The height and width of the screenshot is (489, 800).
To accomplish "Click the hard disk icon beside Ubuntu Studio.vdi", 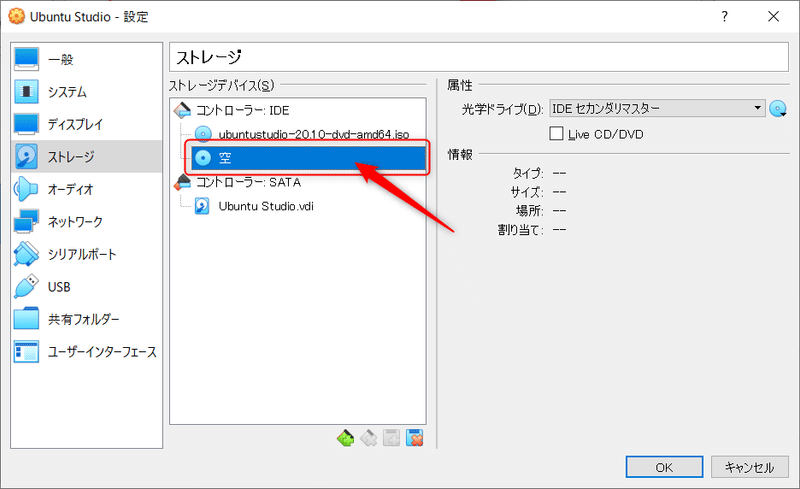I will (x=202, y=206).
